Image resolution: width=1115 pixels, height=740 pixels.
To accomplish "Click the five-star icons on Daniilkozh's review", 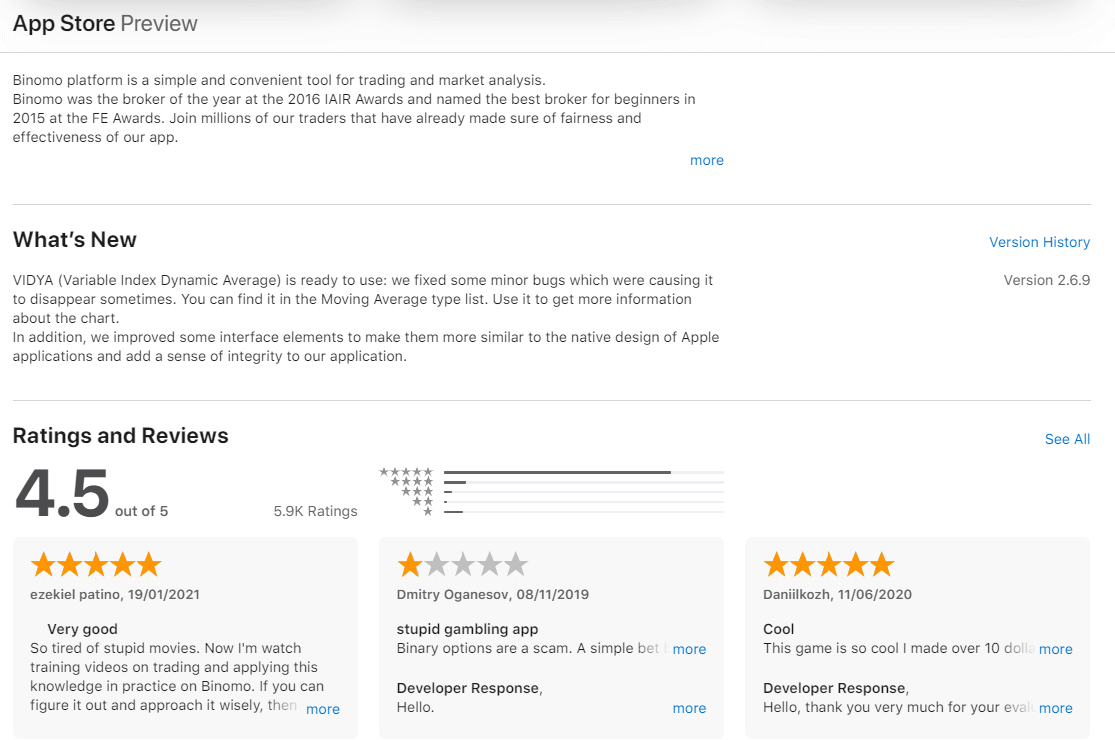I will (x=828, y=565).
